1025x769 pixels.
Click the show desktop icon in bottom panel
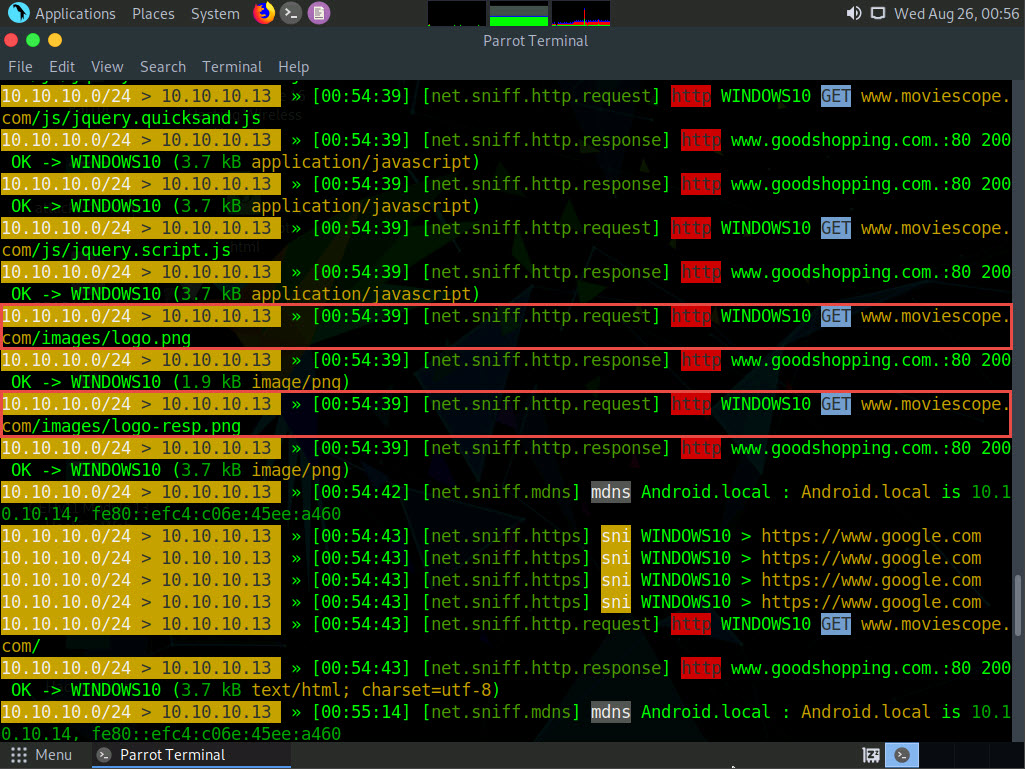[x=871, y=755]
